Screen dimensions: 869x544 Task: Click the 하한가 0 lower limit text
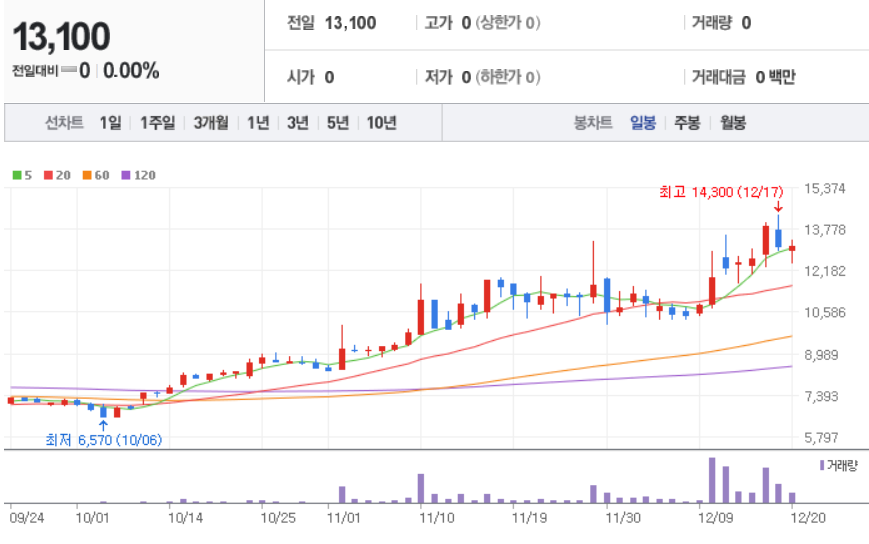point(508,77)
